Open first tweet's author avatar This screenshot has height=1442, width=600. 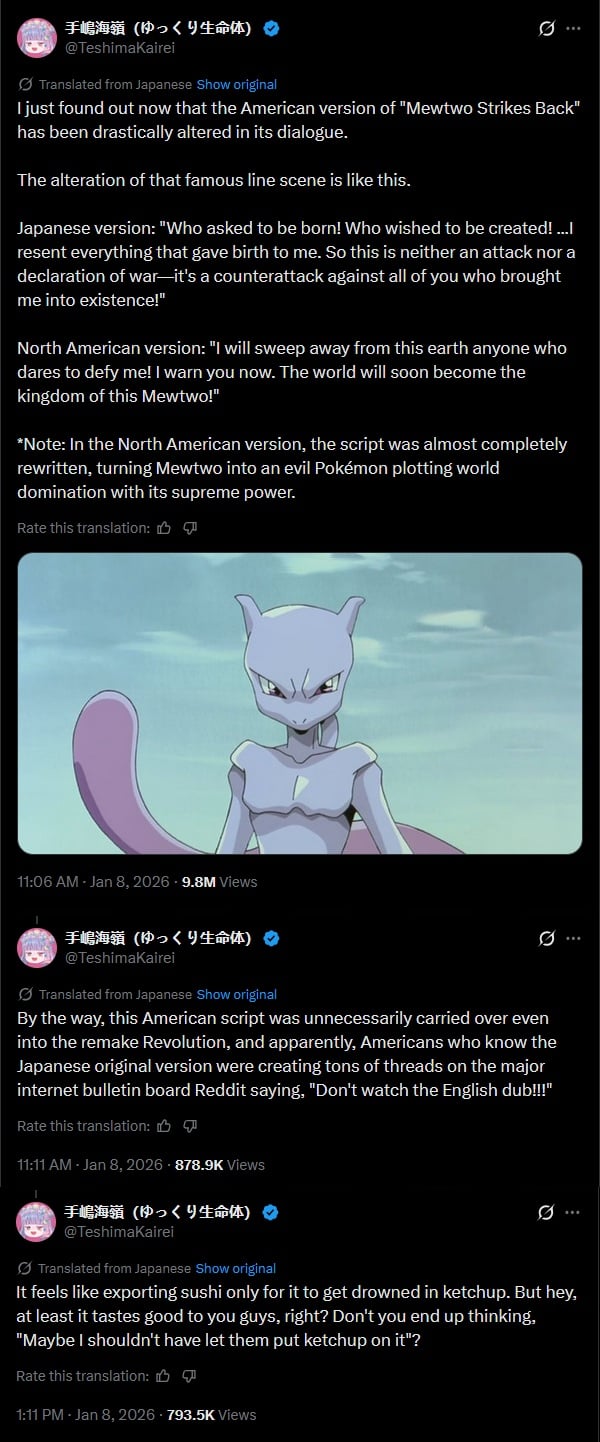[x=37, y=38]
